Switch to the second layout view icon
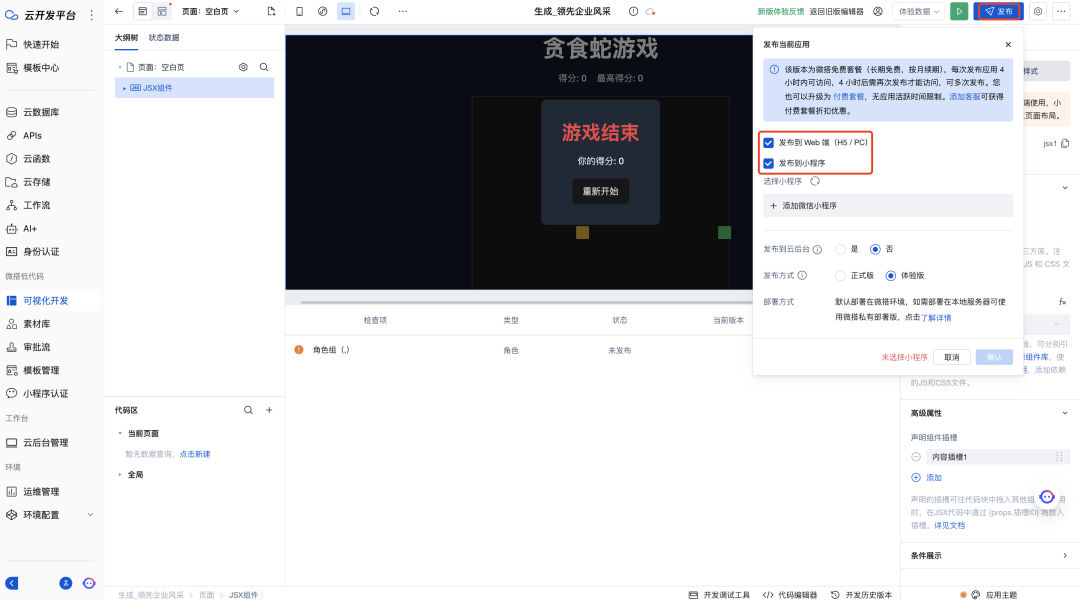The height and width of the screenshot is (600, 1080). (162, 11)
